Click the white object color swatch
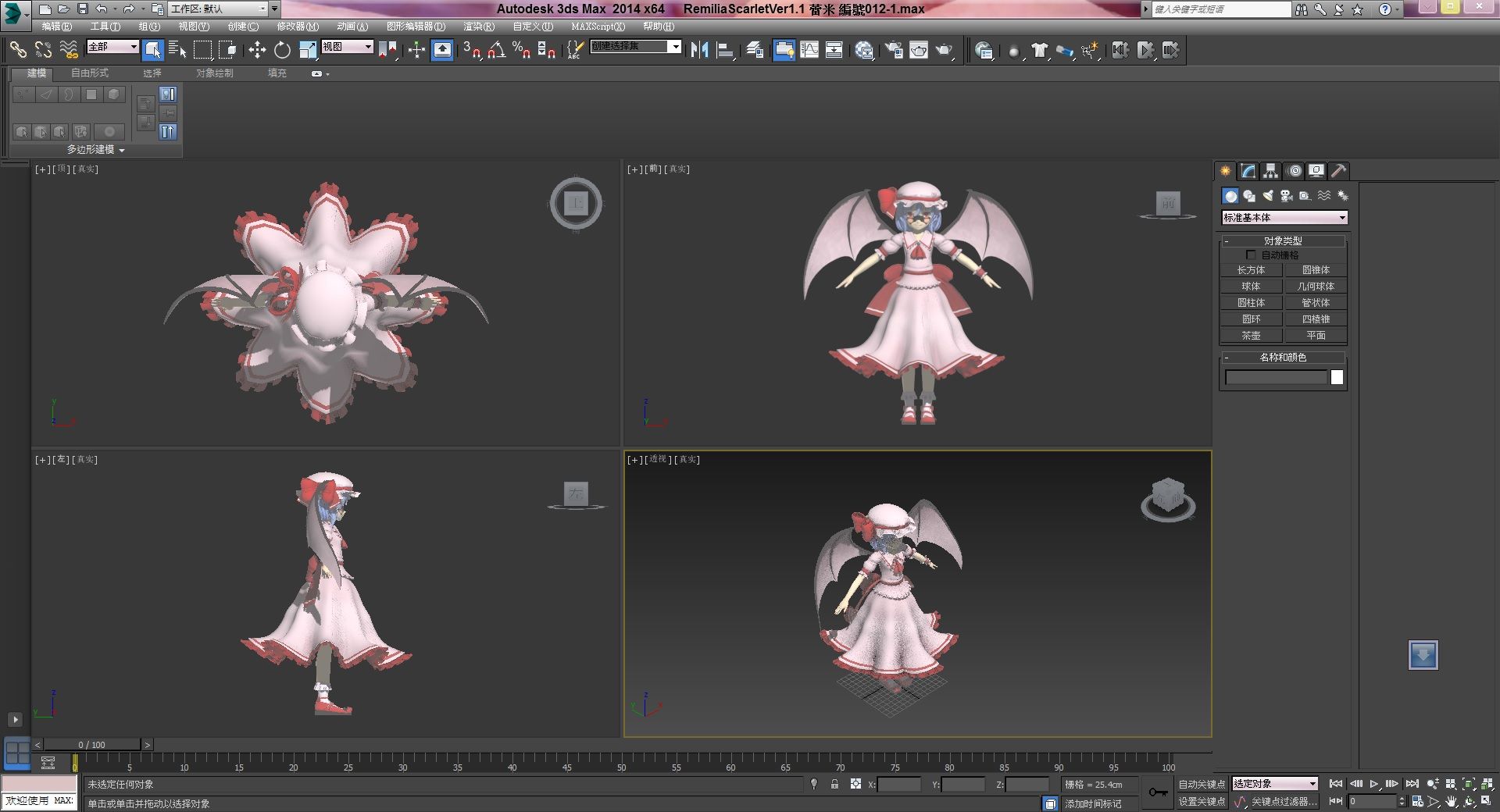 [1337, 378]
